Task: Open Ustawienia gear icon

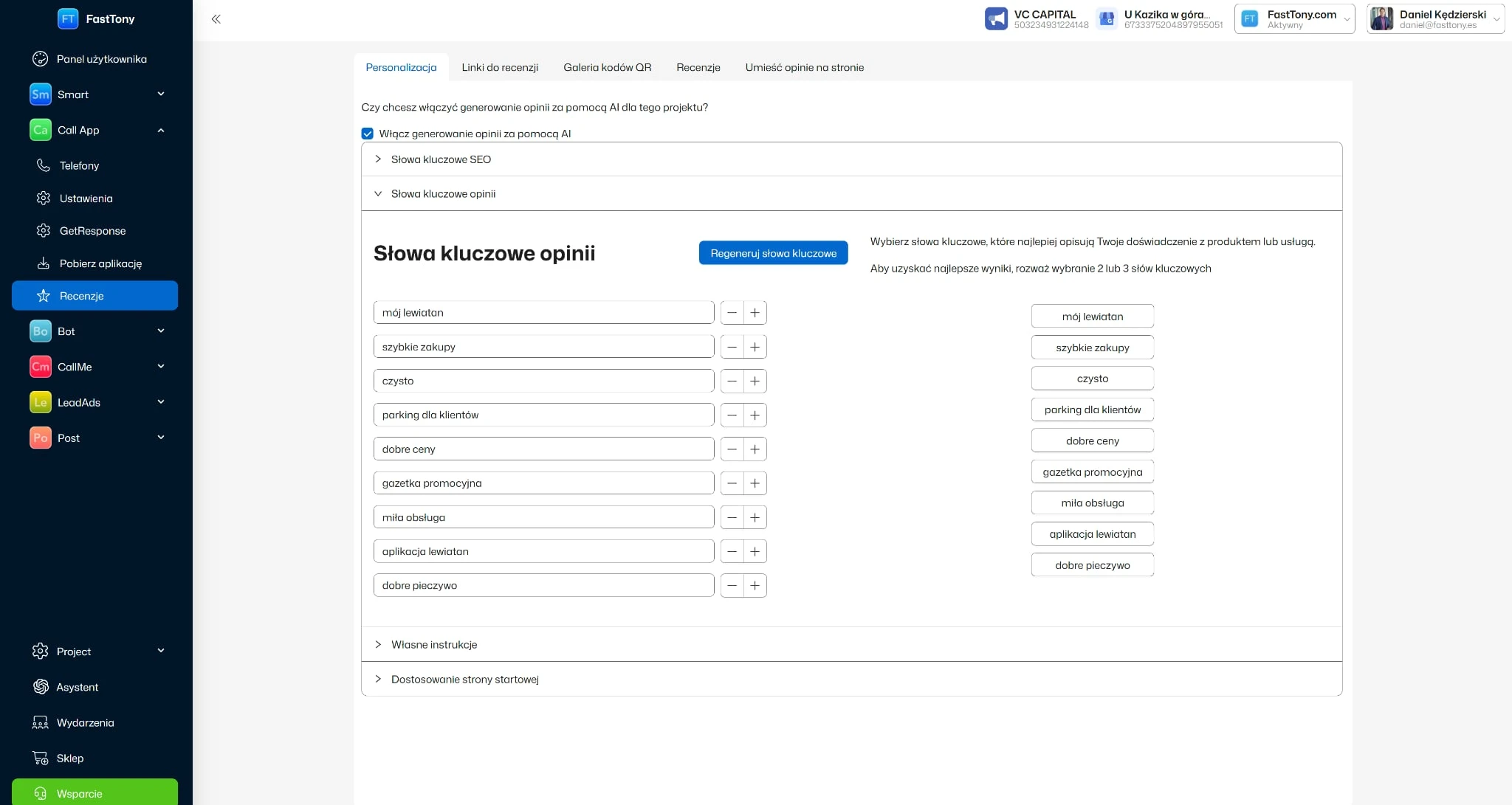Action: pyautogui.click(x=44, y=198)
